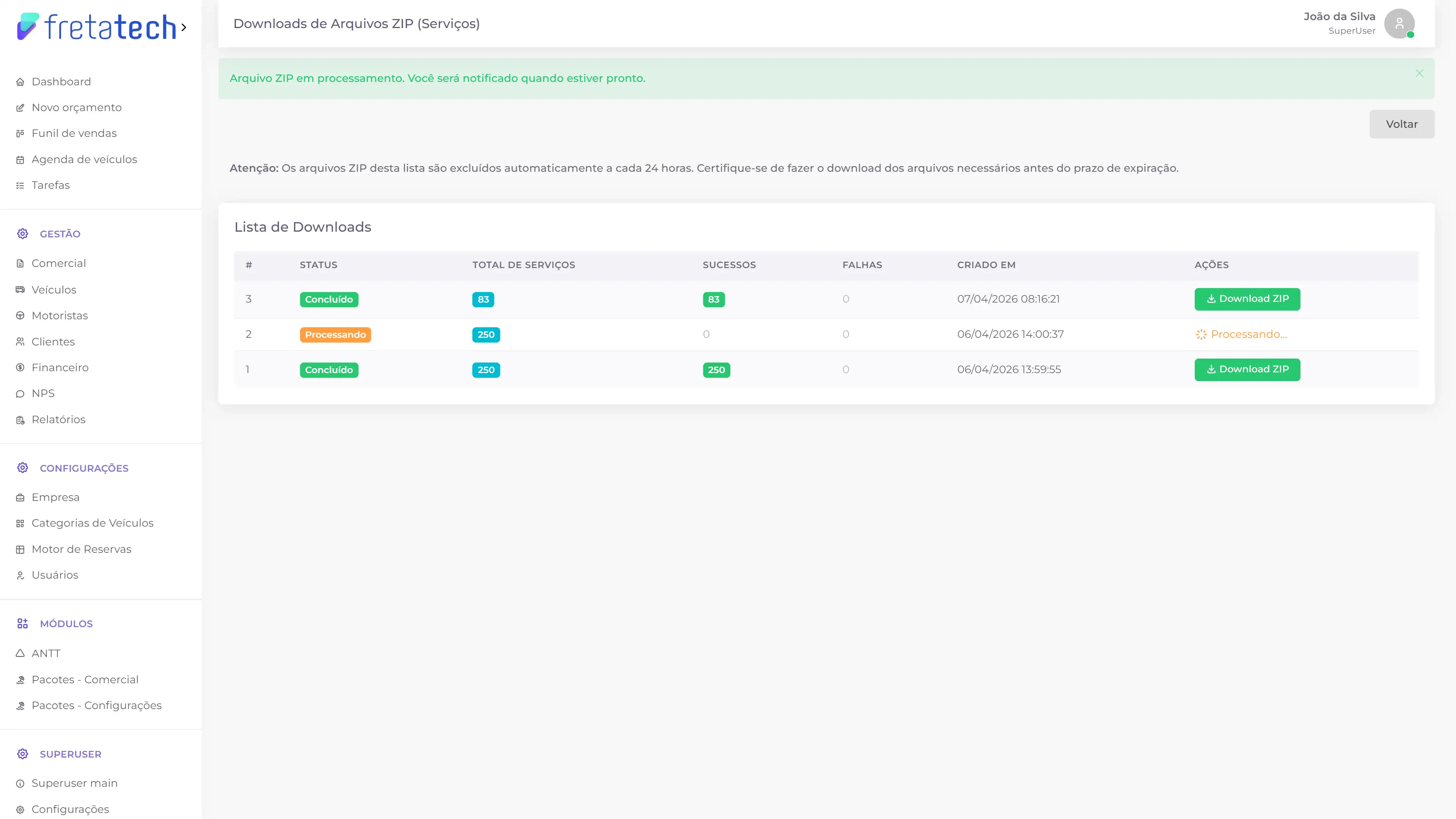This screenshot has height=819, width=1456.
Task: Click the NPS chat bubble icon
Action: (20, 394)
